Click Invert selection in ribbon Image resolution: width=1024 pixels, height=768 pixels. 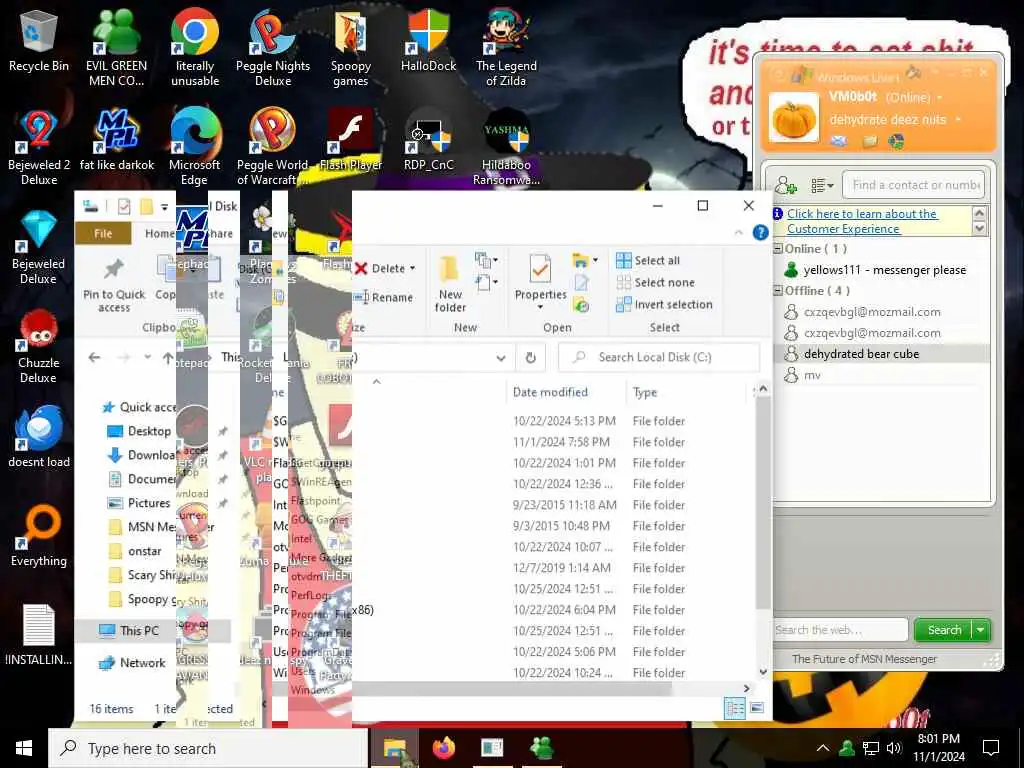[664, 305]
